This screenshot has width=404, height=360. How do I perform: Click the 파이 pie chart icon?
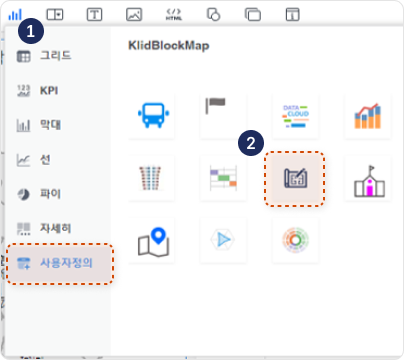(23, 194)
